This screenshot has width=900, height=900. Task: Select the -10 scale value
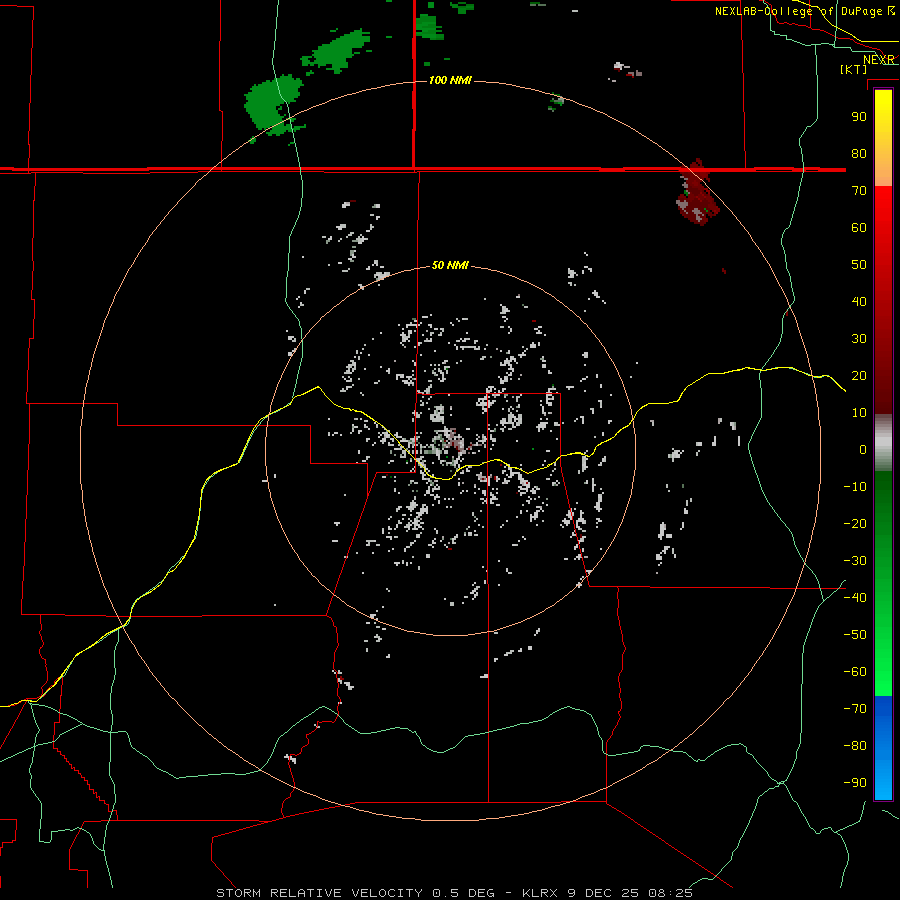(x=855, y=487)
